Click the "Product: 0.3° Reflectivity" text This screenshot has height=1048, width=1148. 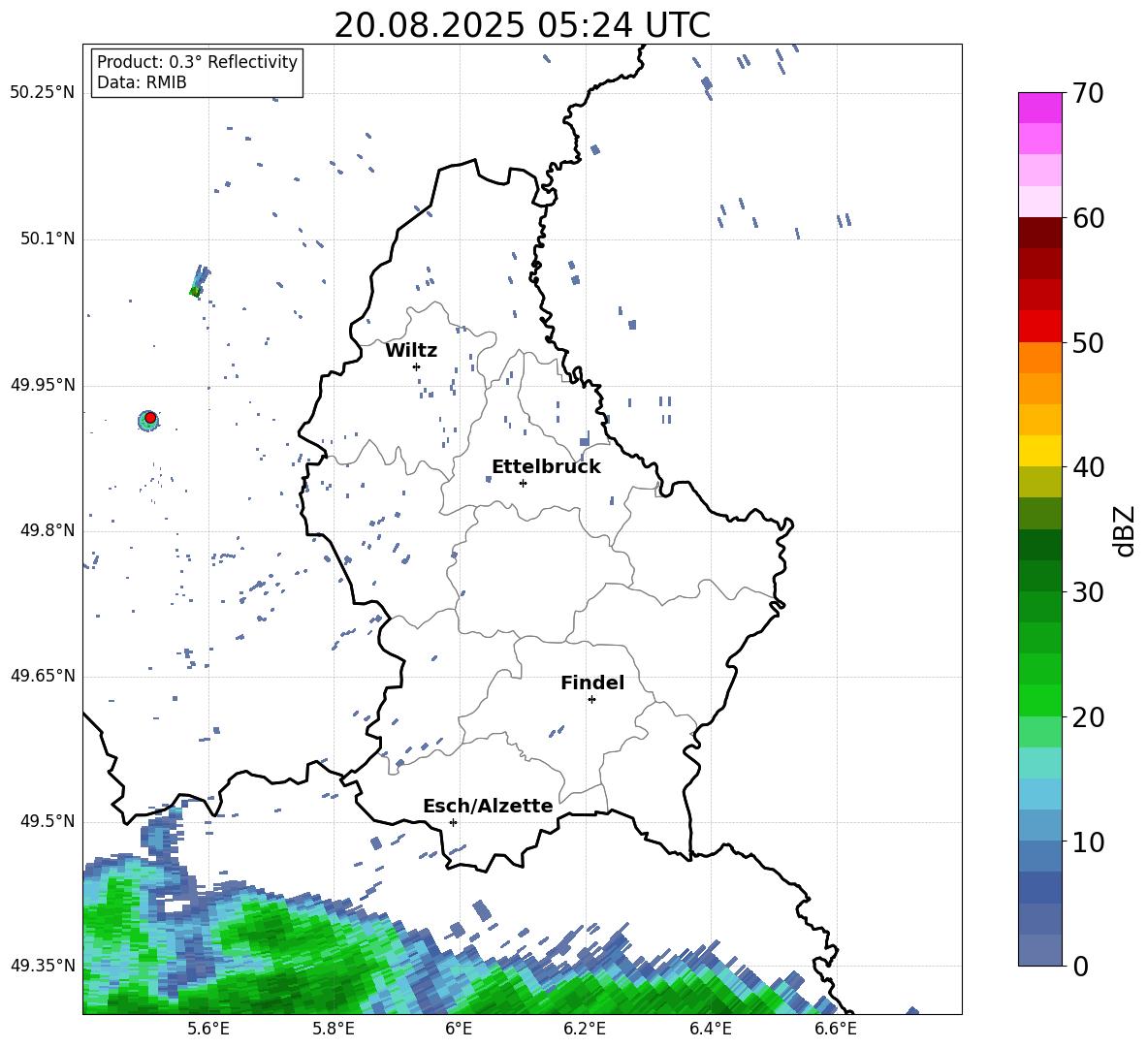[197, 62]
